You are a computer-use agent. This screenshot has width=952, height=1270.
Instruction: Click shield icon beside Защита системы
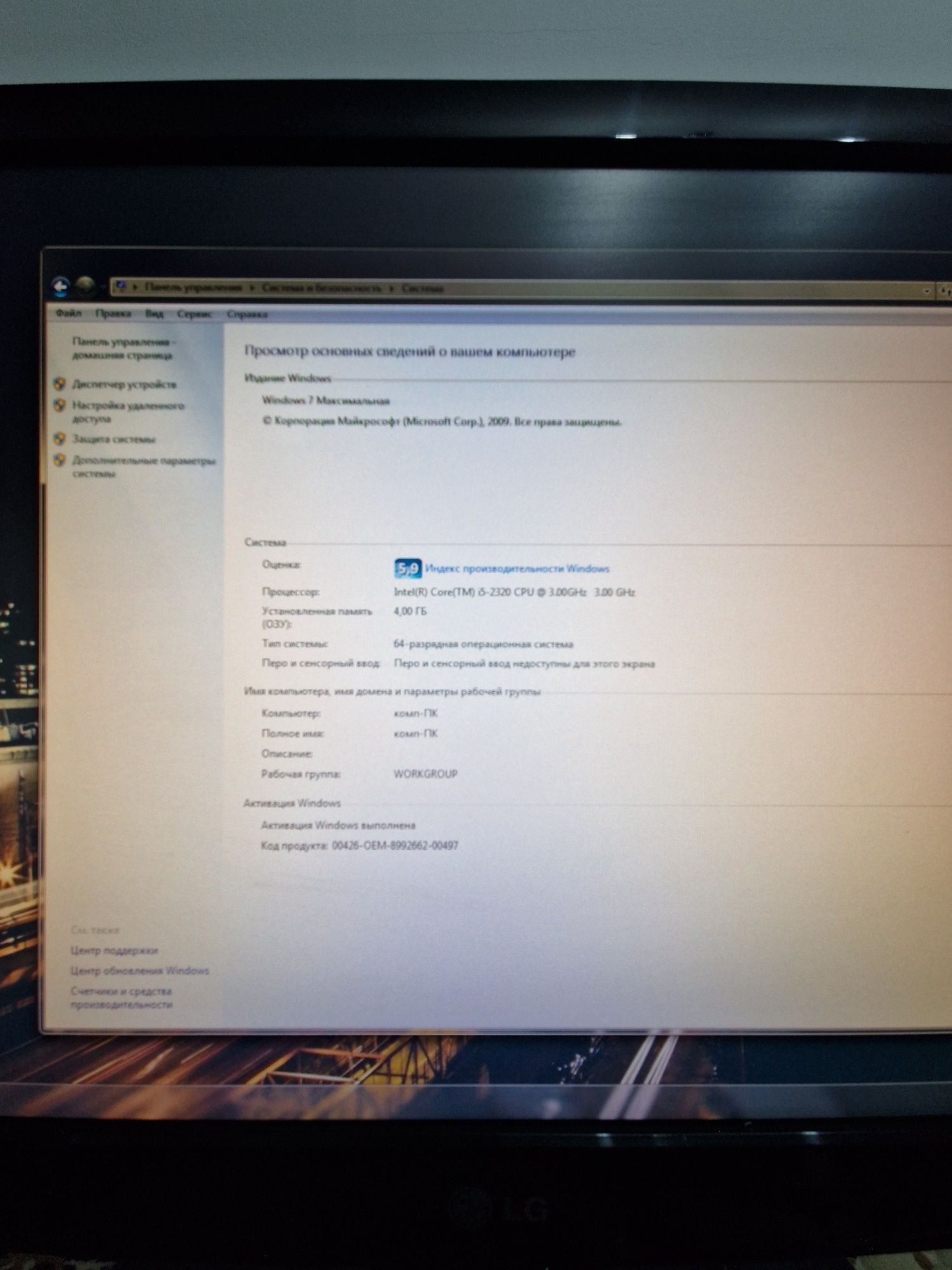click(60, 438)
